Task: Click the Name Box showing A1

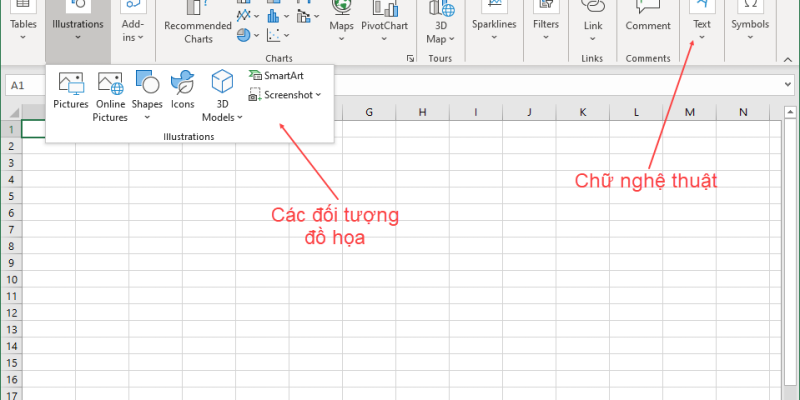Action: click(25, 86)
